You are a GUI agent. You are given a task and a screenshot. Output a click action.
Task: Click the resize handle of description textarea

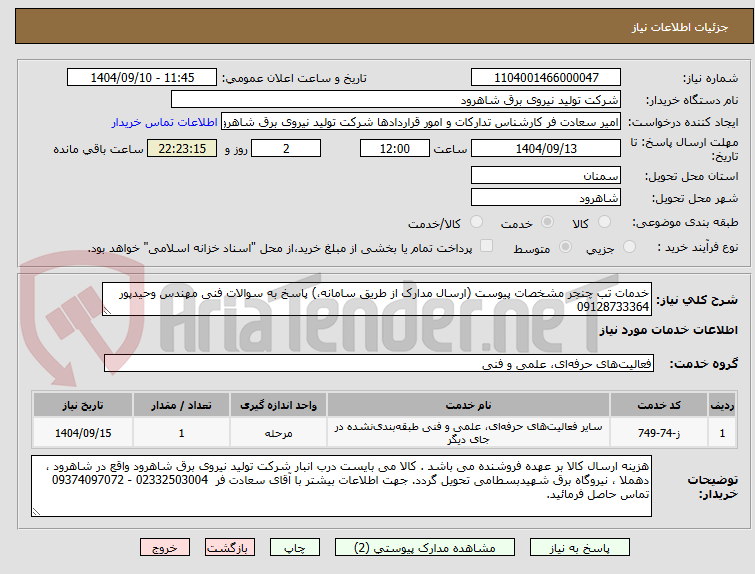[x=107, y=311]
